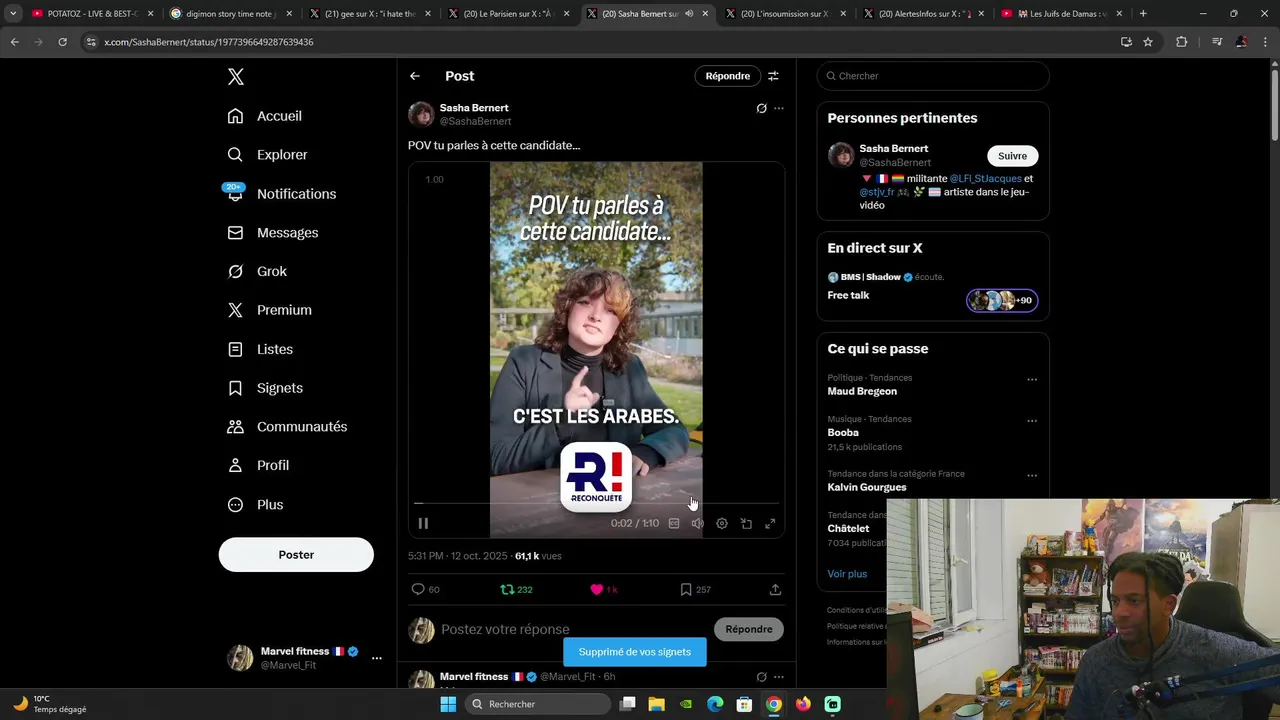Open Sasha Bernert's avatar on the post
Viewport: 1280px width, 720px height.
pyautogui.click(x=421, y=114)
